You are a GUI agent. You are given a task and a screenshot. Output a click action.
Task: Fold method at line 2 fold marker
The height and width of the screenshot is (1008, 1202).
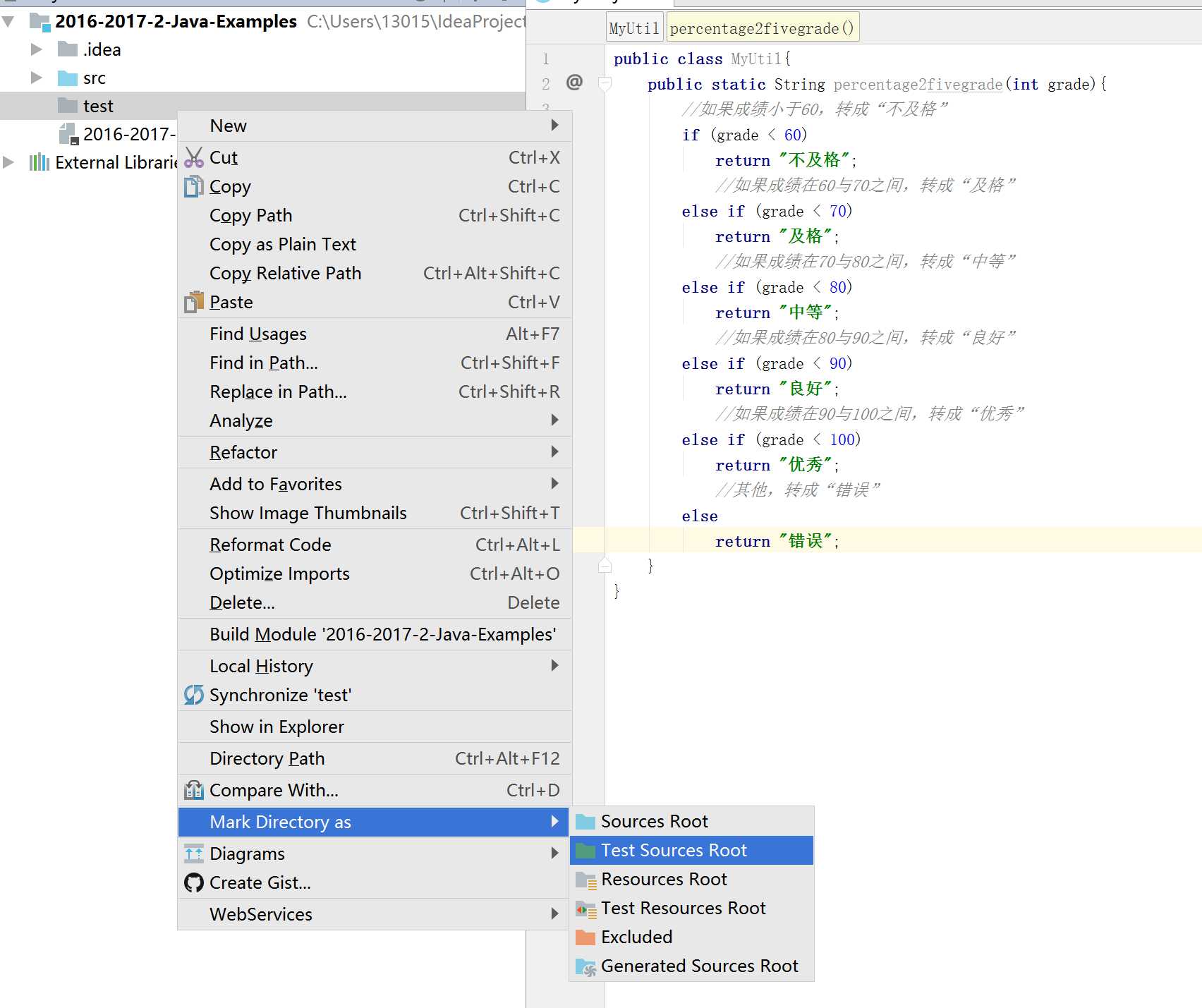605,84
